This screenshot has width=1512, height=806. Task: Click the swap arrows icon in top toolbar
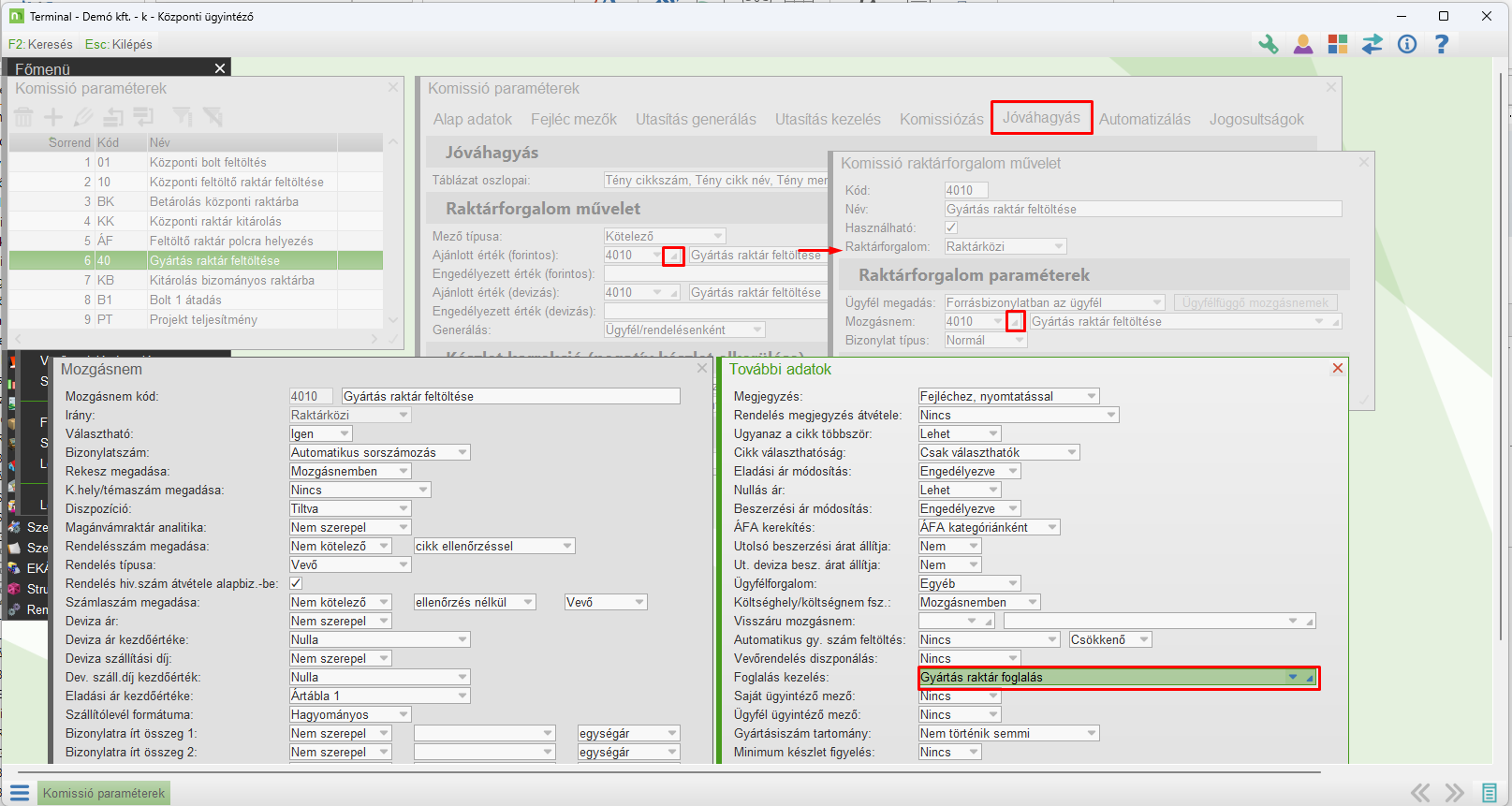pyautogui.click(x=1373, y=44)
